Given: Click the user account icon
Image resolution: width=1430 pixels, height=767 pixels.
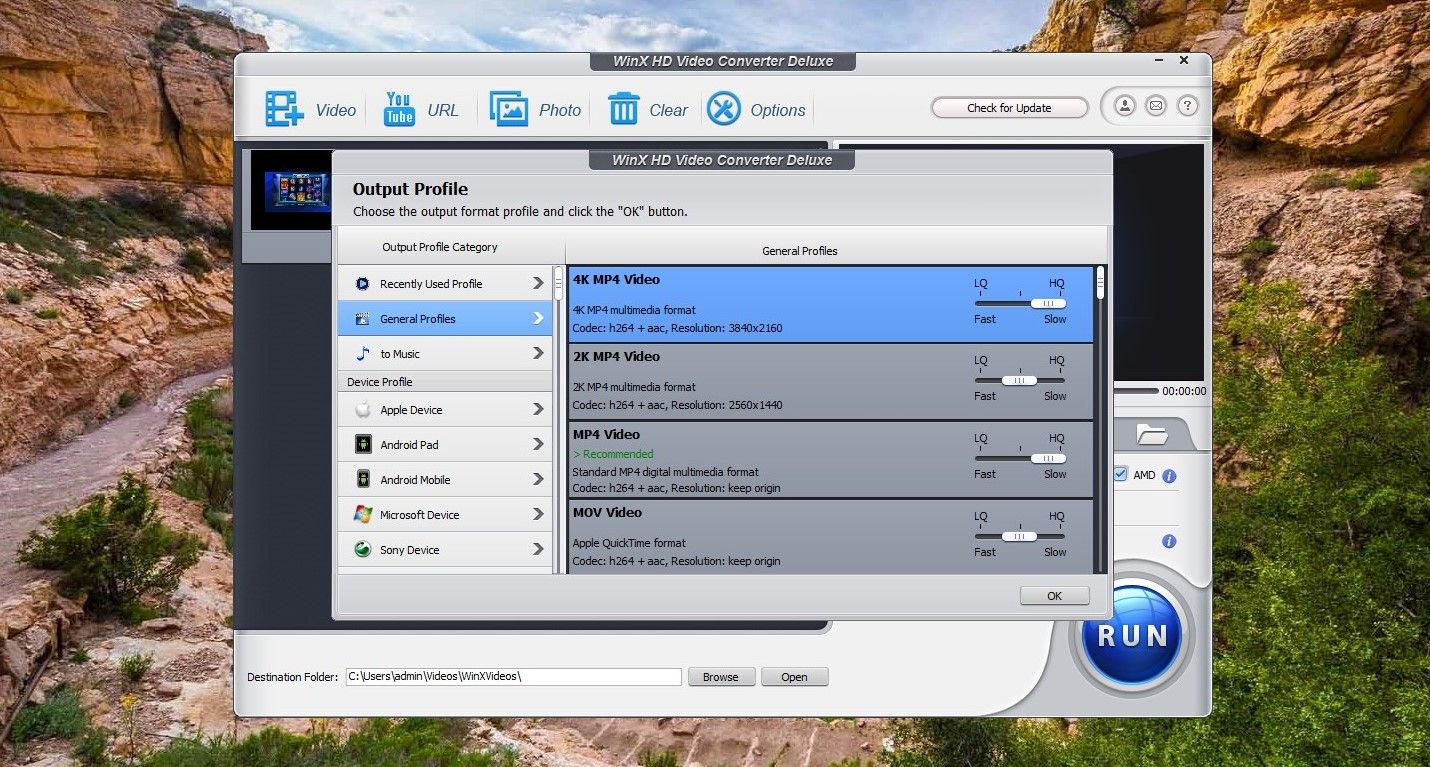Looking at the screenshot, I should click(1124, 105).
